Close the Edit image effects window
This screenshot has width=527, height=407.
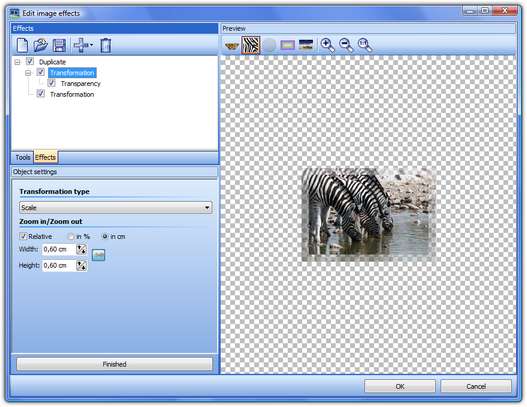pyautogui.click(x=504, y=11)
